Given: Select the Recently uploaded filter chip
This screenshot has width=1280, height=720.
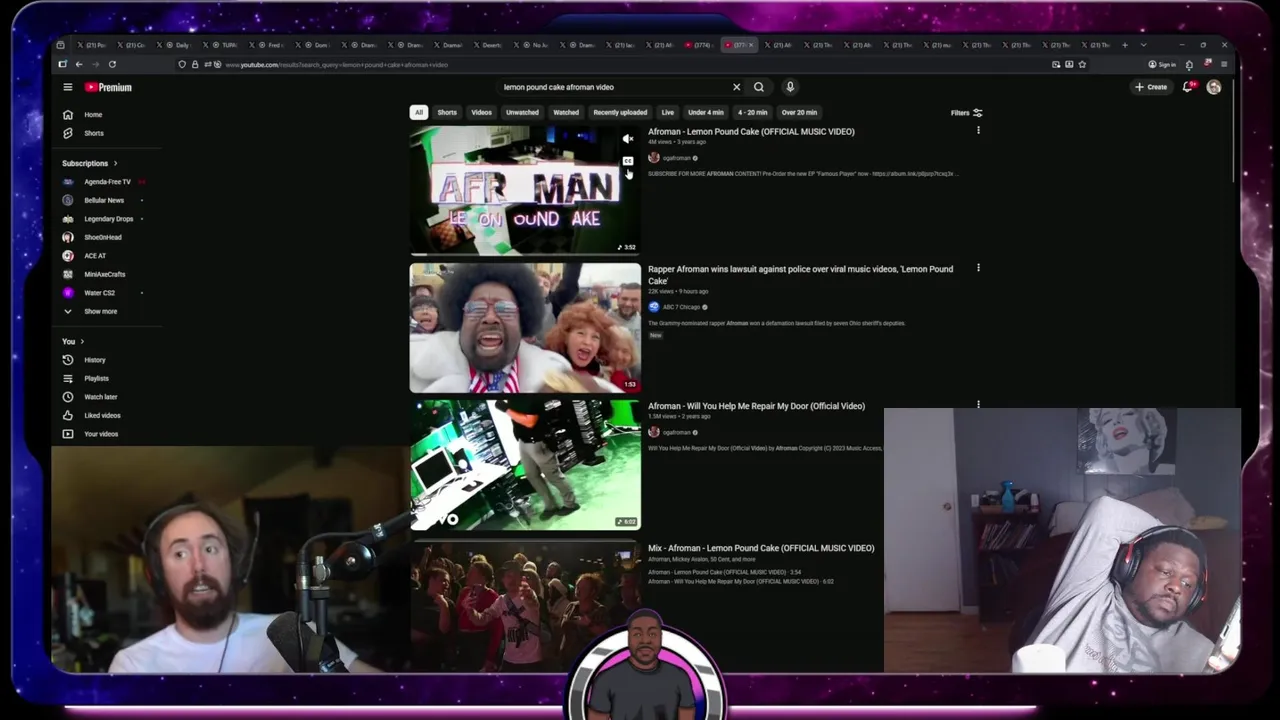Looking at the screenshot, I should [620, 112].
